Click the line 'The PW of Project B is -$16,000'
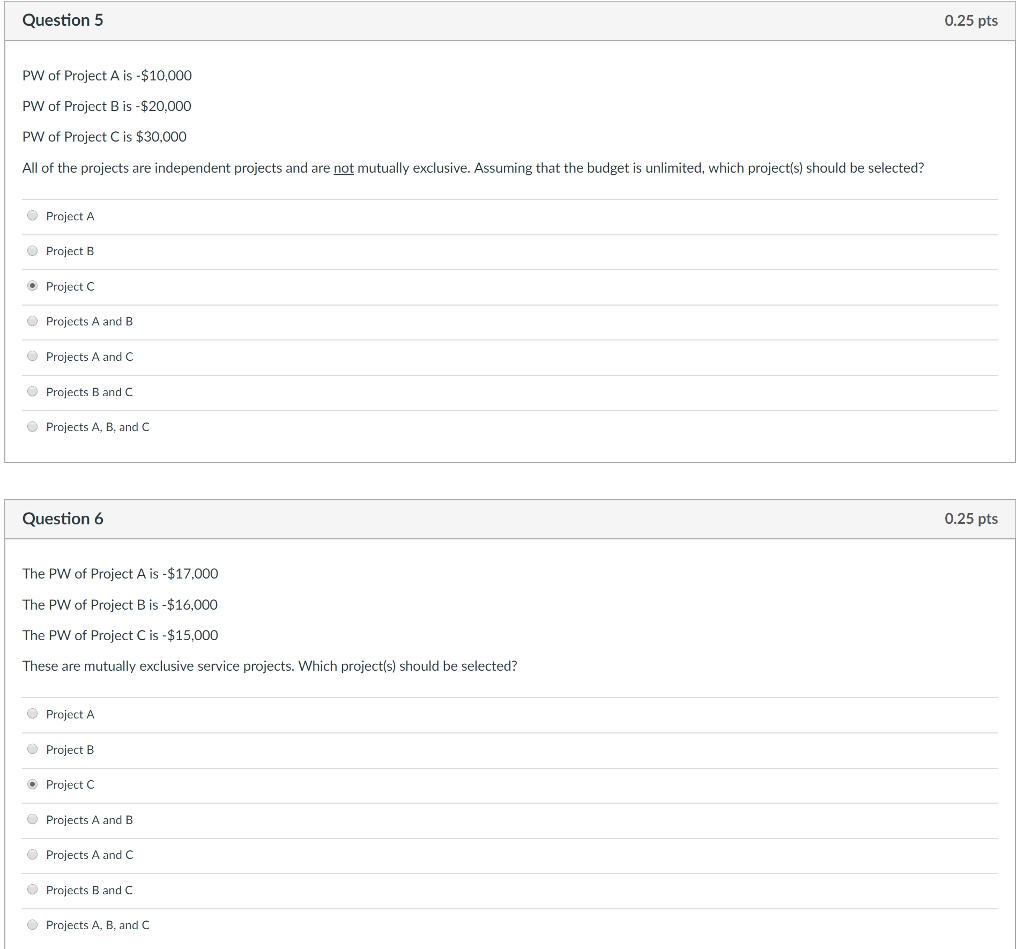This screenshot has height=949, width=1024. pyautogui.click(x=120, y=605)
